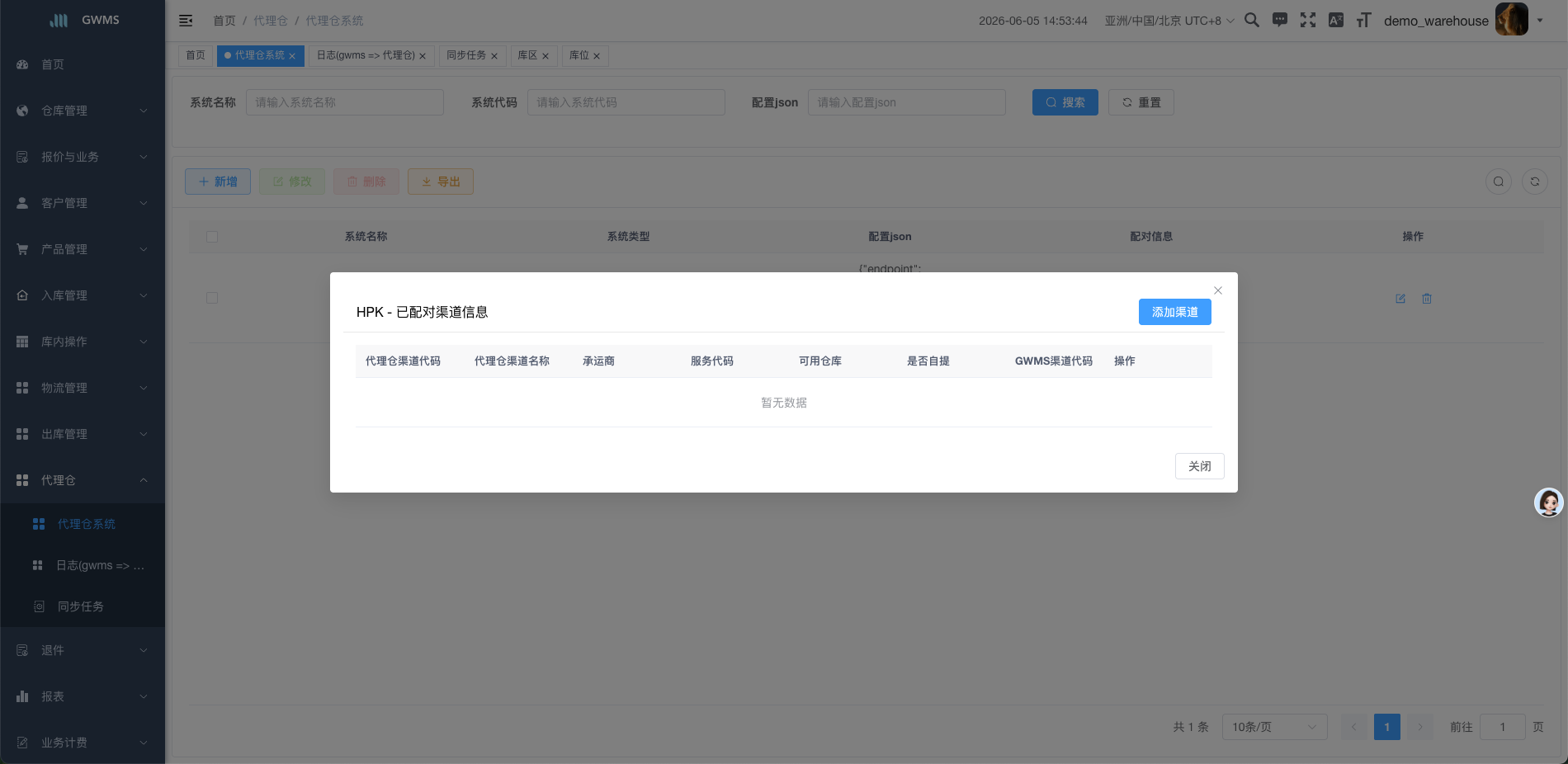Select 日志(gwms => ... sidebar submenu item
Image resolution: width=1568 pixels, height=764 pixels.
83,565
